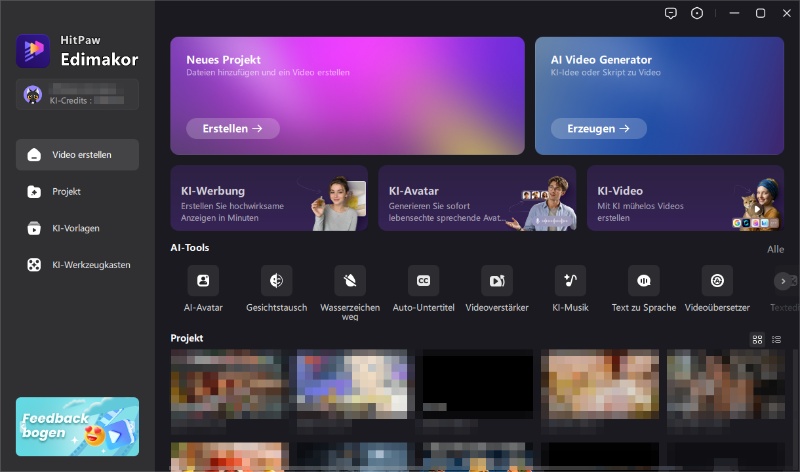Click Alle to view all AI tools
Image resolution: width=800 pixels, height=472 pixels.
776,249
